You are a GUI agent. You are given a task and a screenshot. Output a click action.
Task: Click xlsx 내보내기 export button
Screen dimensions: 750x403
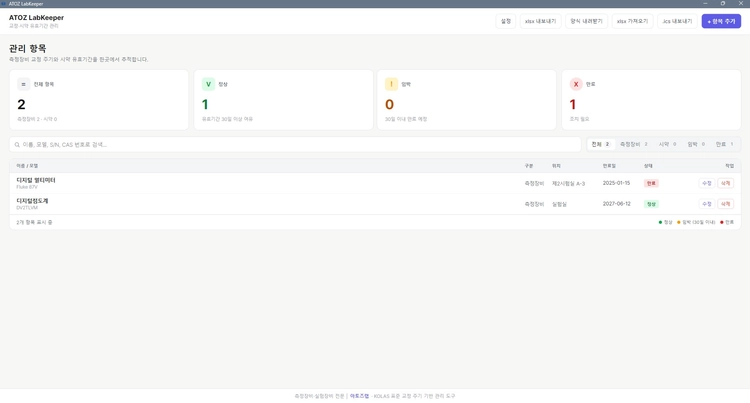point(540,21)
